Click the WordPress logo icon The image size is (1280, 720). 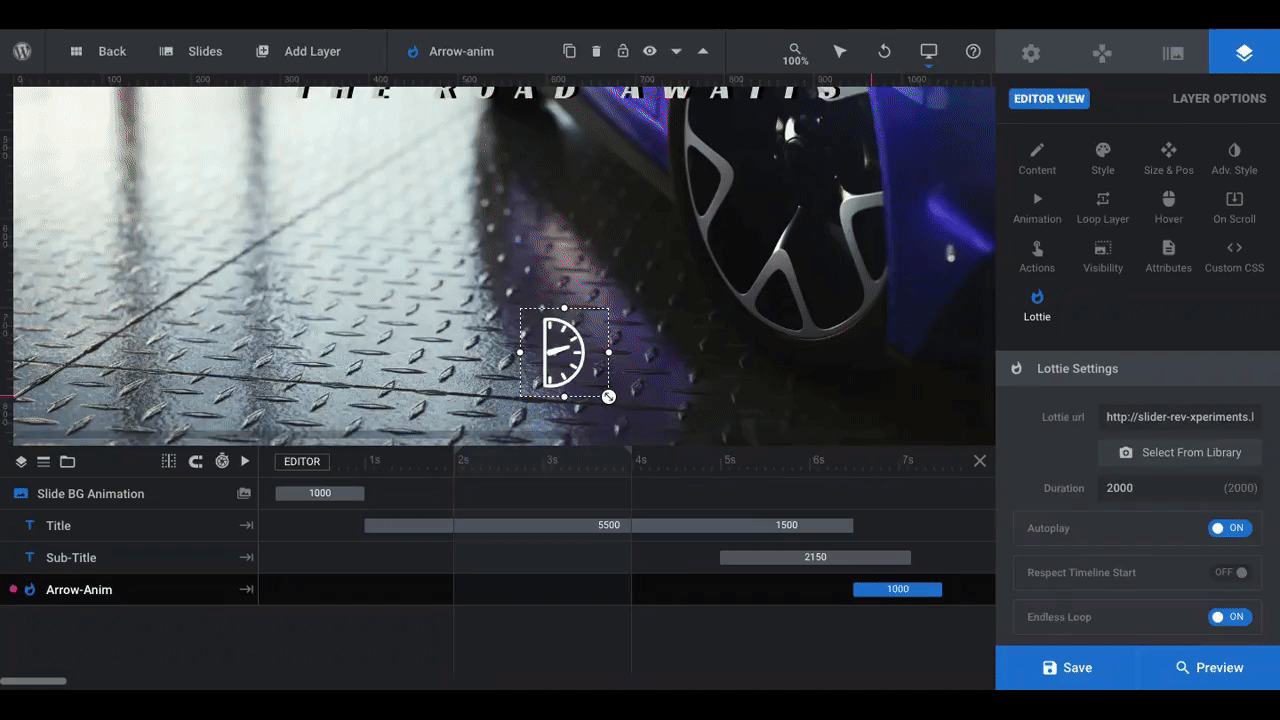pyautogui.click(x=22, y=51)
